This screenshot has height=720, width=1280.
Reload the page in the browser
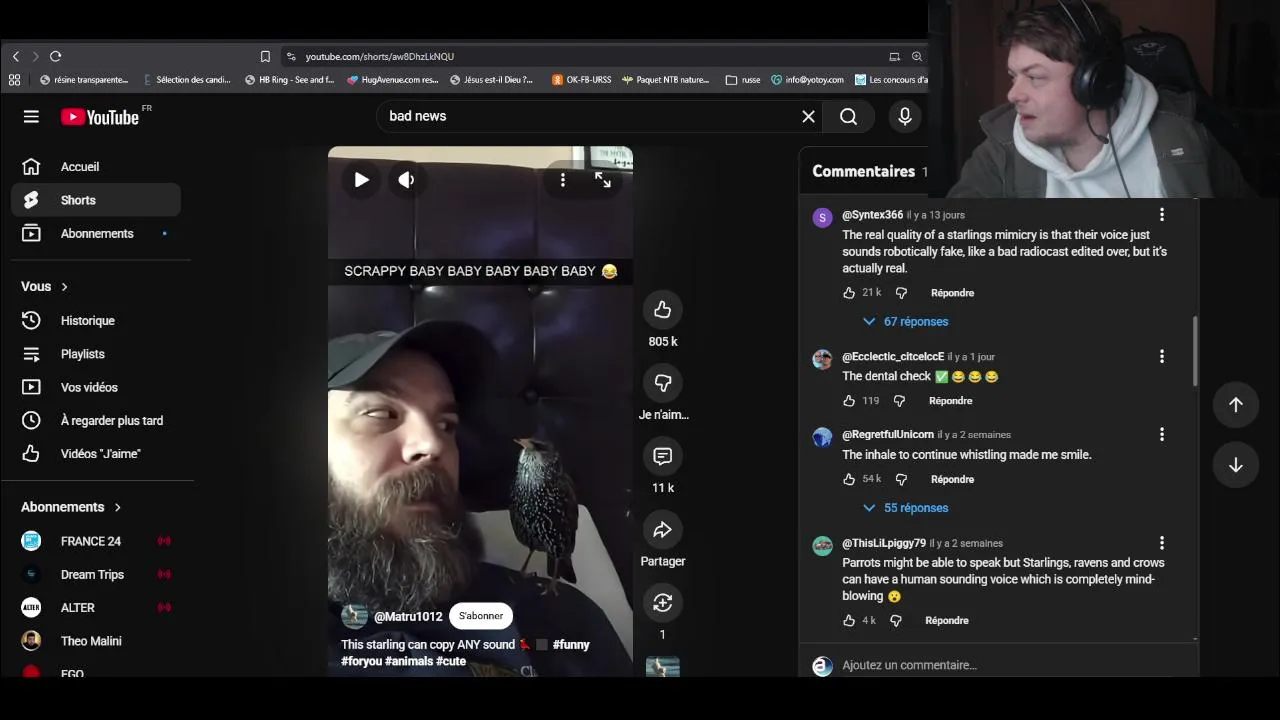(x=56, y=57)
